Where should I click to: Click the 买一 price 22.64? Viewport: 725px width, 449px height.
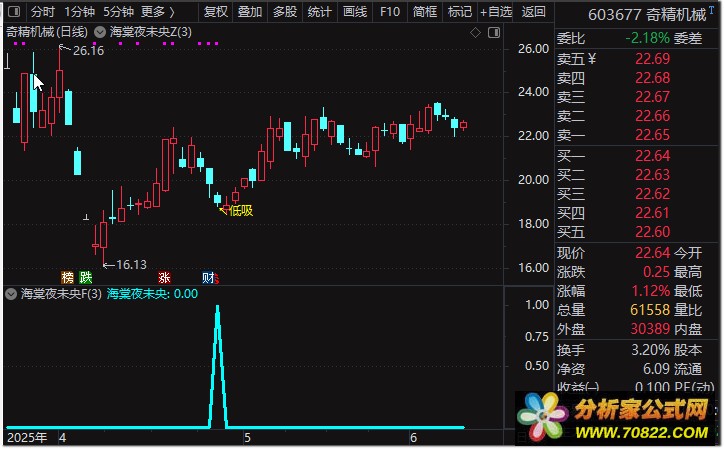[x=652, y=155]
